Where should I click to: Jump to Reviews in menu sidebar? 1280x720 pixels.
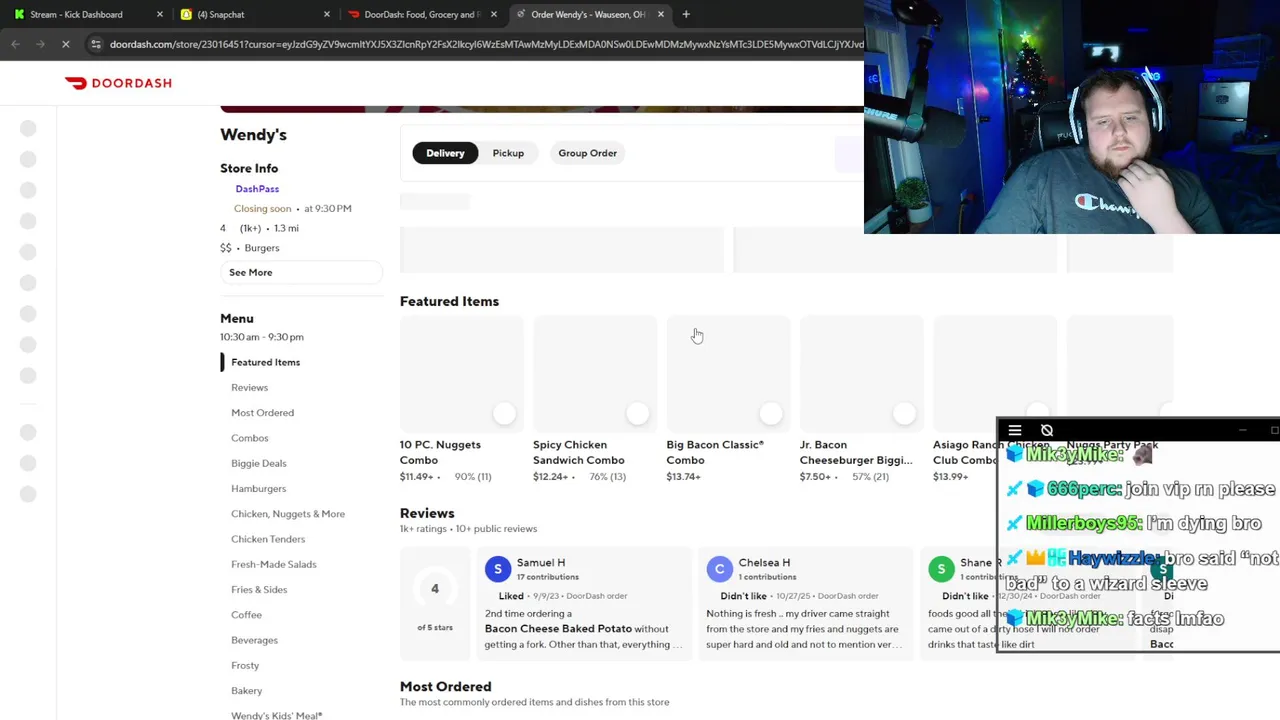pos(249,387)
